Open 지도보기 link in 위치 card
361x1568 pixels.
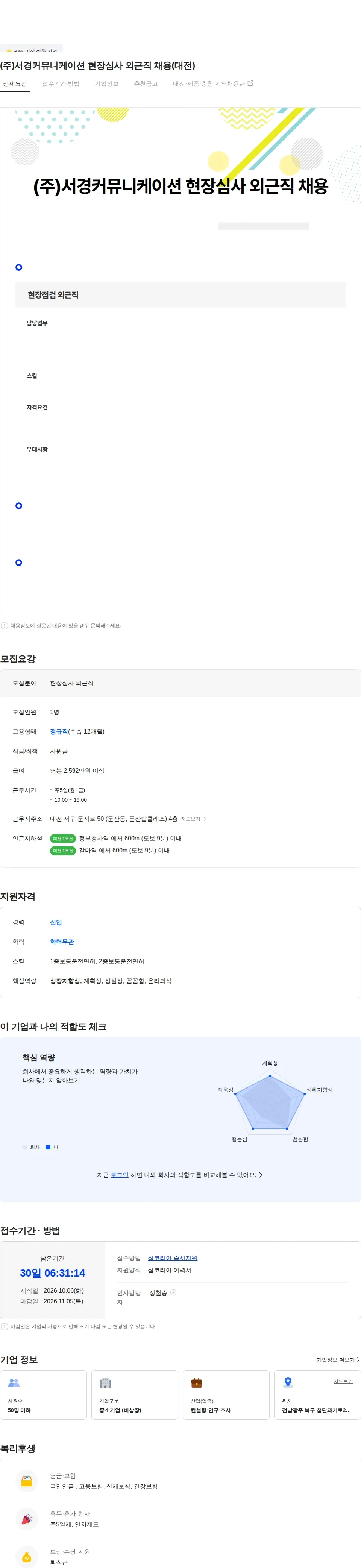point(343,1381)
